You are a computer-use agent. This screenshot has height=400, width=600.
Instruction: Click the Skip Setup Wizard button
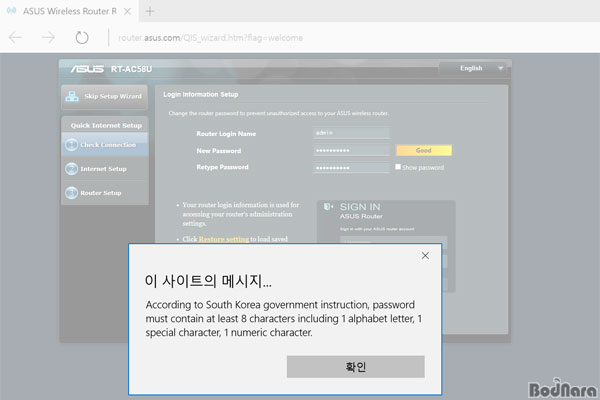pos(104,96)
